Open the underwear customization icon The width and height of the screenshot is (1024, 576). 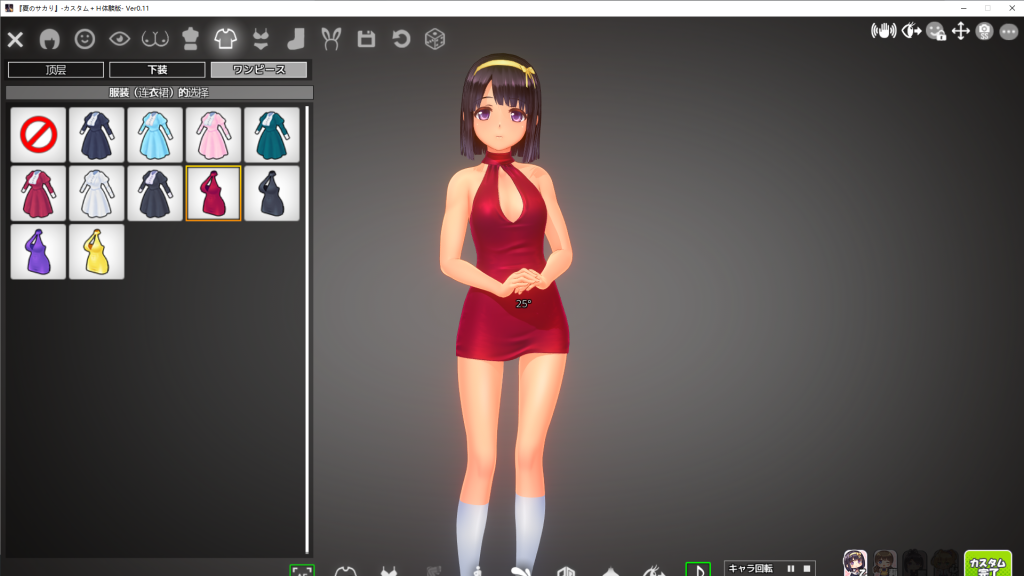[262, 40]
